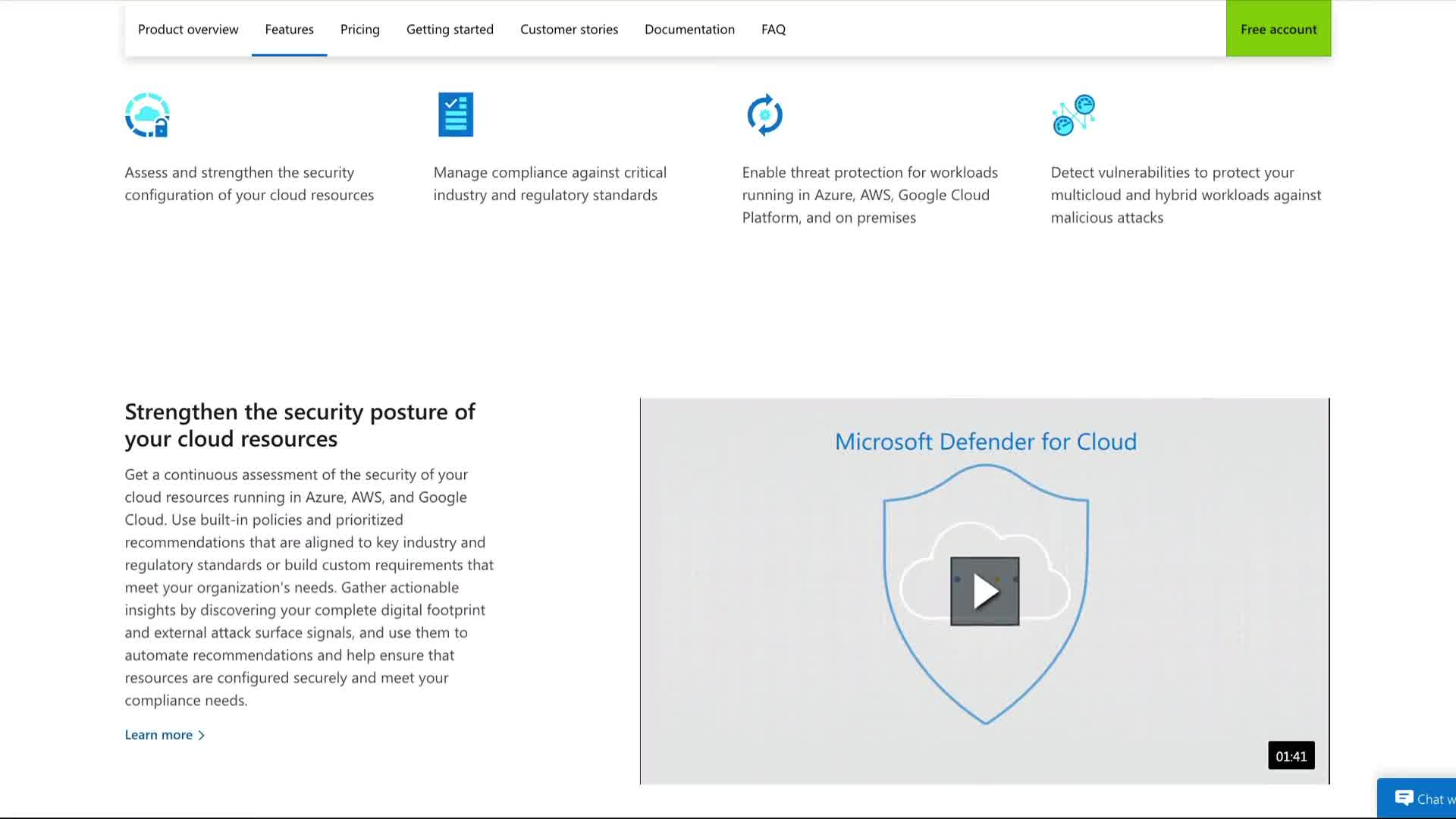Click the Microsoft Defender for Cloud video title
The width and height of the screenshot is (1456, 819).
(x=985, y=441)
